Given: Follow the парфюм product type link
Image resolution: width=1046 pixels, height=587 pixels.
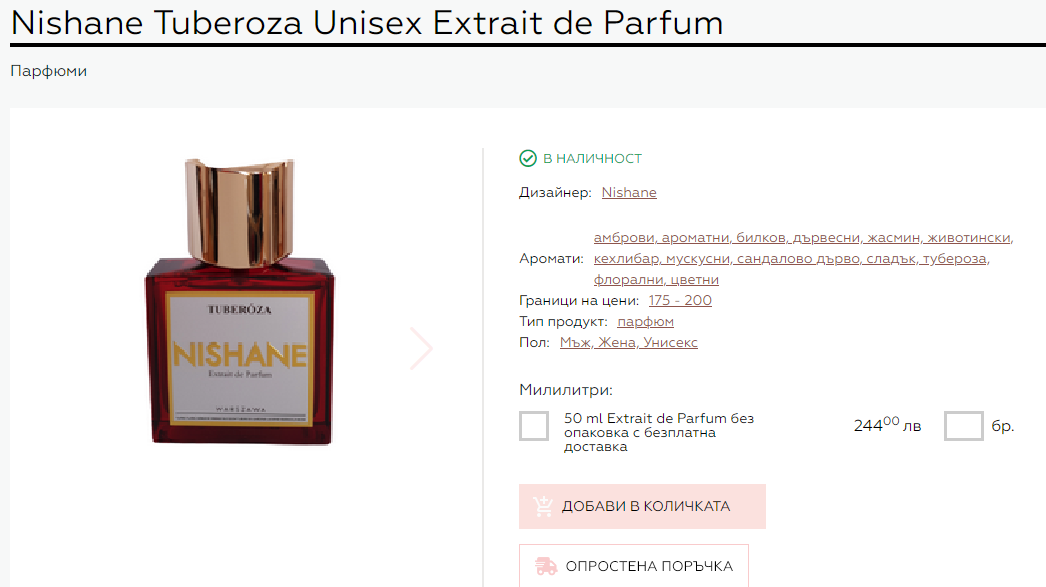Looking at the screenshot, I should tap(645, 322).
